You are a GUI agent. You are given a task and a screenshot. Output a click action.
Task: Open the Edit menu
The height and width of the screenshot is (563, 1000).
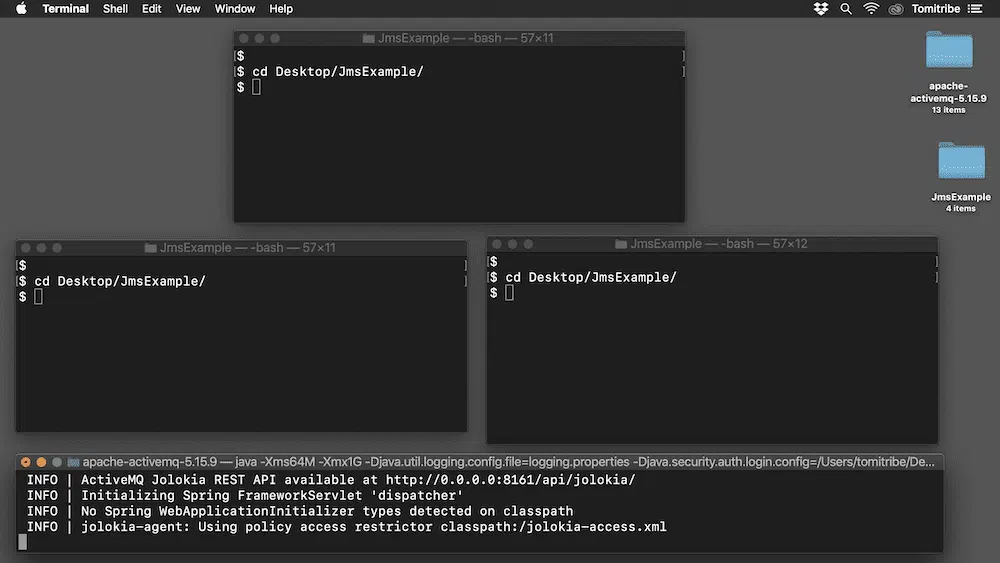click(151, 9)
